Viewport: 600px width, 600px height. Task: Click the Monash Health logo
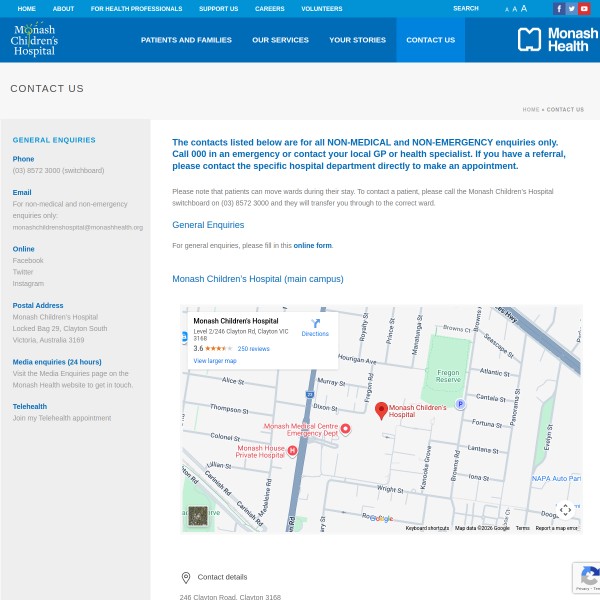[x=557, y=40]
